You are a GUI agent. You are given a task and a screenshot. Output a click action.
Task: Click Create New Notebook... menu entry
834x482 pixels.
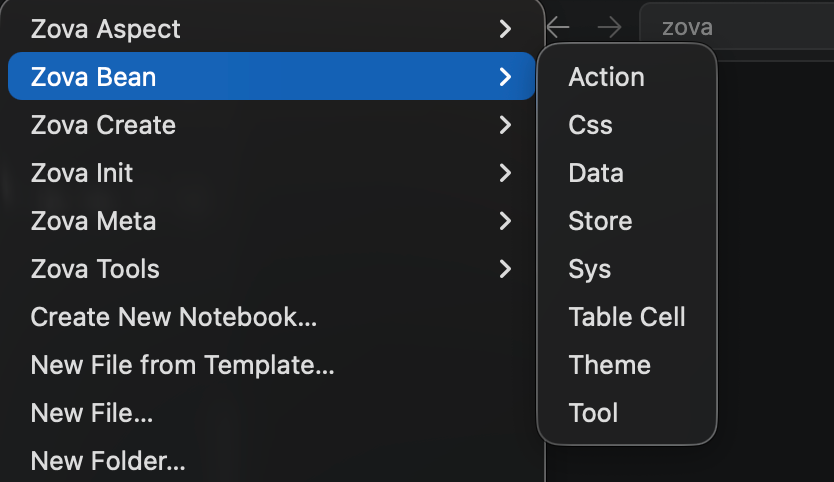point(174,317)
